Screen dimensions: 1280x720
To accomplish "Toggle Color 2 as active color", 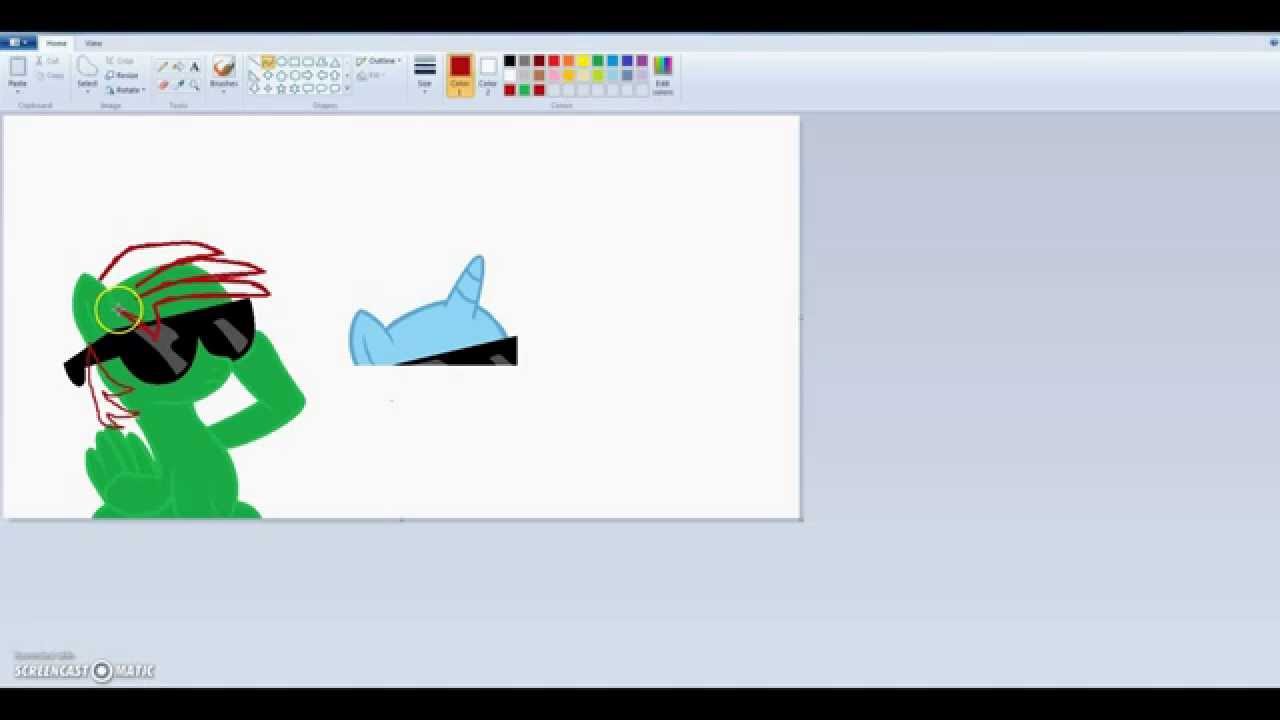I will (x=488, y=74).
